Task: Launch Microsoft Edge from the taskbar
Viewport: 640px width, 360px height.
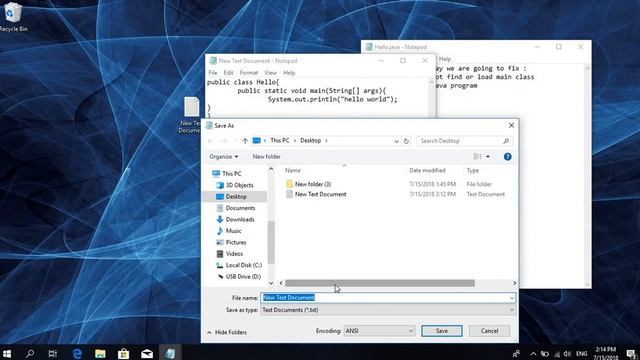Action: click(77, 353)
